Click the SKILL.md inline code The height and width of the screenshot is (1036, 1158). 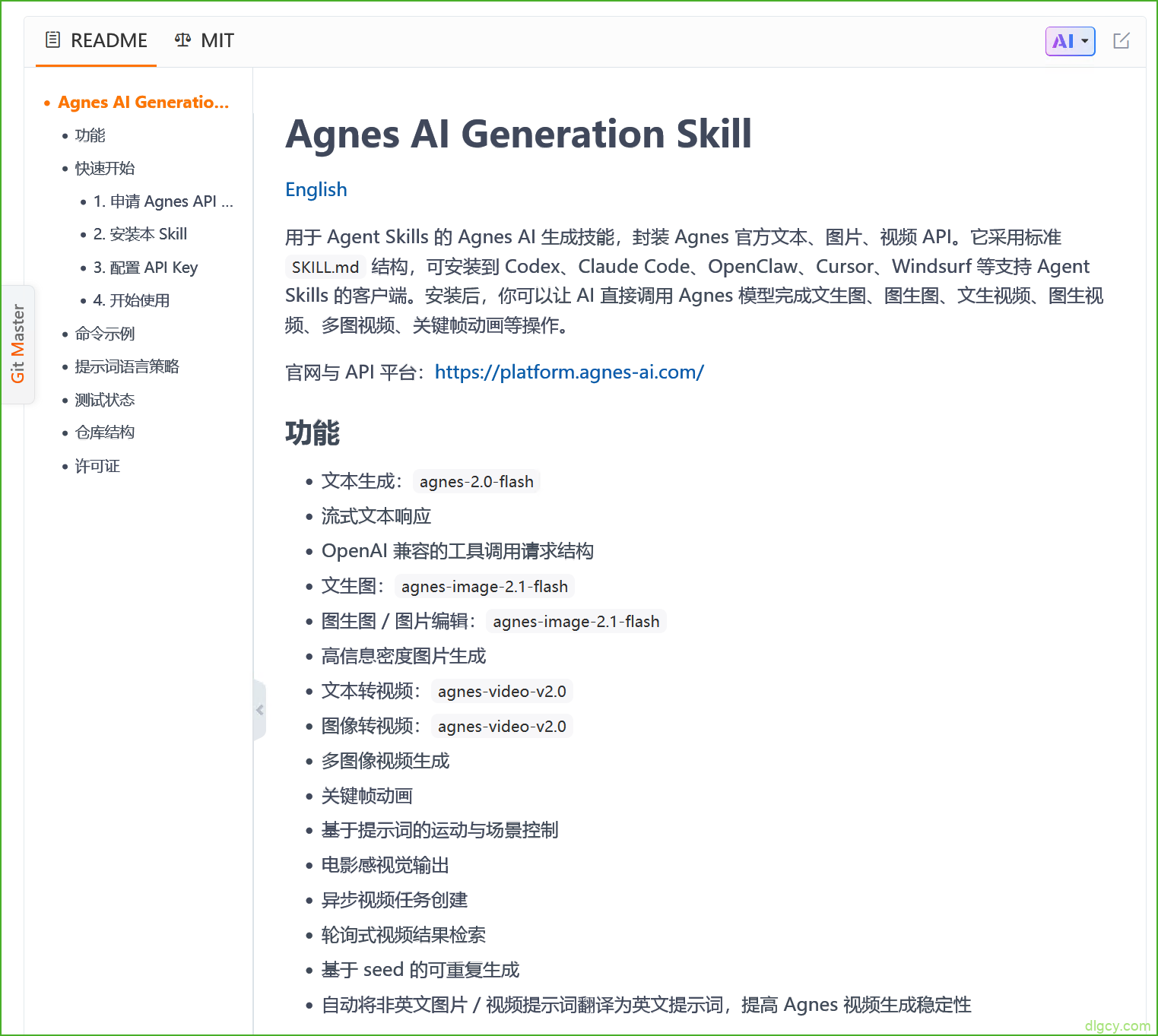tap(325, 267)
